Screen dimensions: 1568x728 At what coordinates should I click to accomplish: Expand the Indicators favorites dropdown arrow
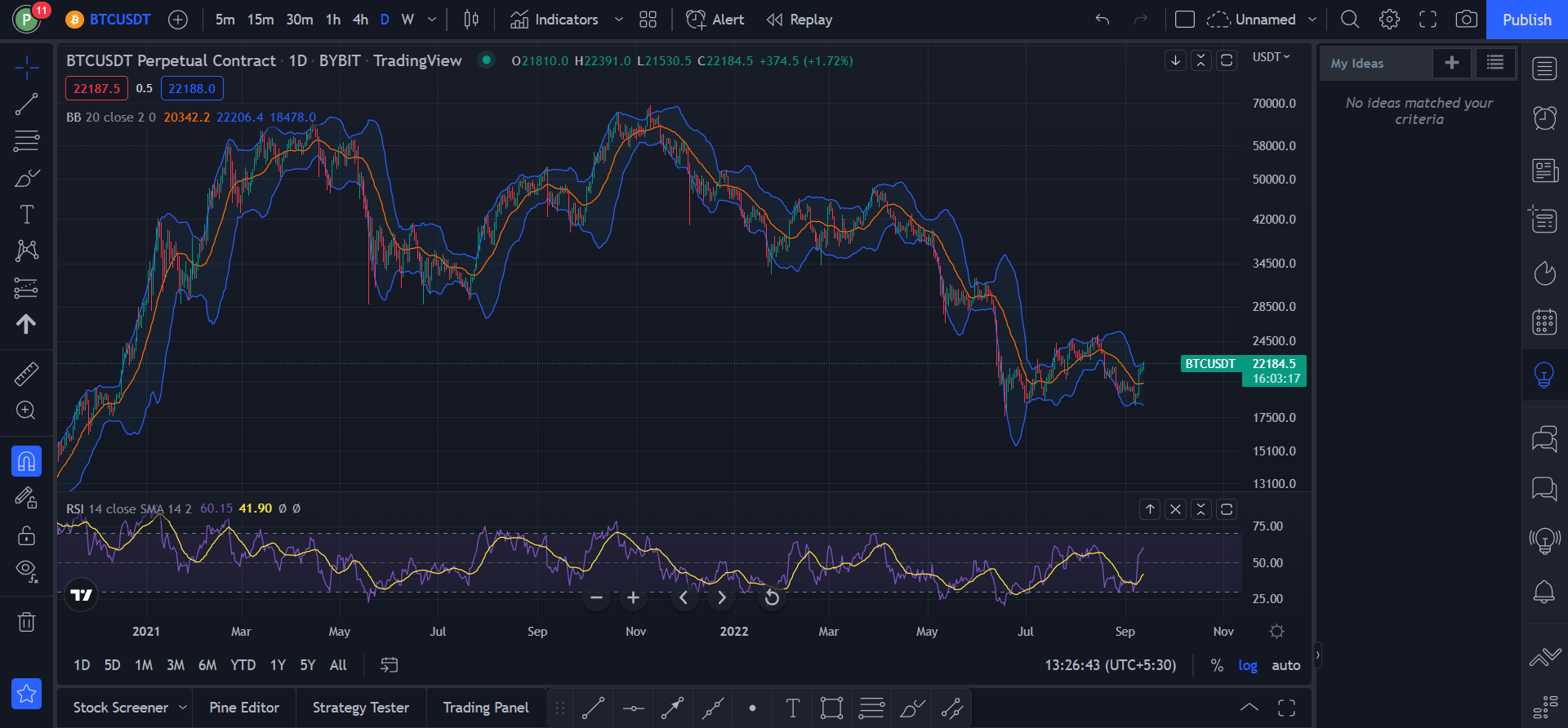[x=618, y=20]
